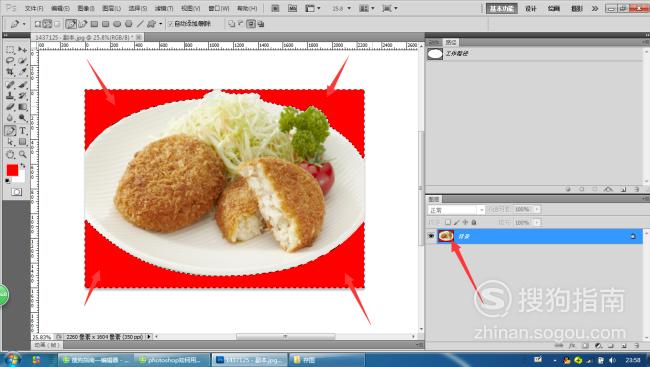Click the red foreground color swatch
This screenshot has width=650, height=367.
[12, 170]
